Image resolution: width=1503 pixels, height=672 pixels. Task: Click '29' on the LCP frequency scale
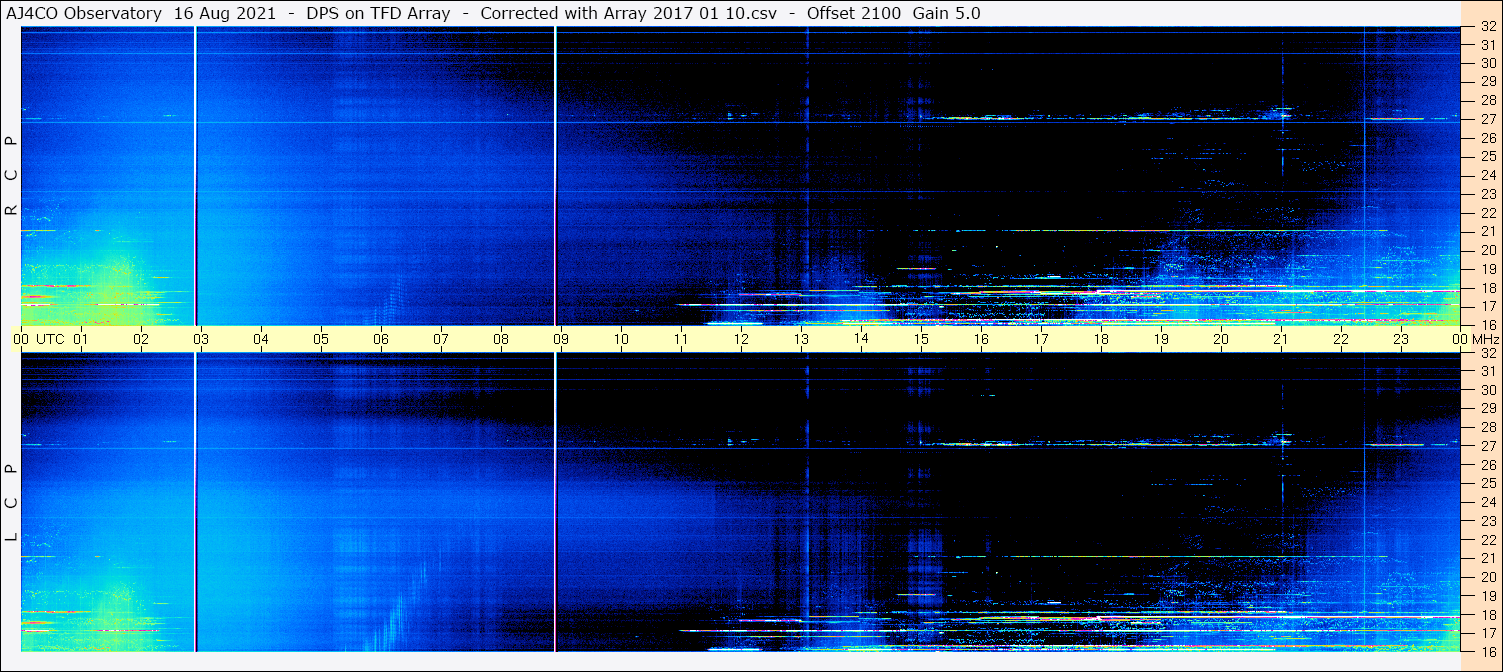coord(1487,408)
